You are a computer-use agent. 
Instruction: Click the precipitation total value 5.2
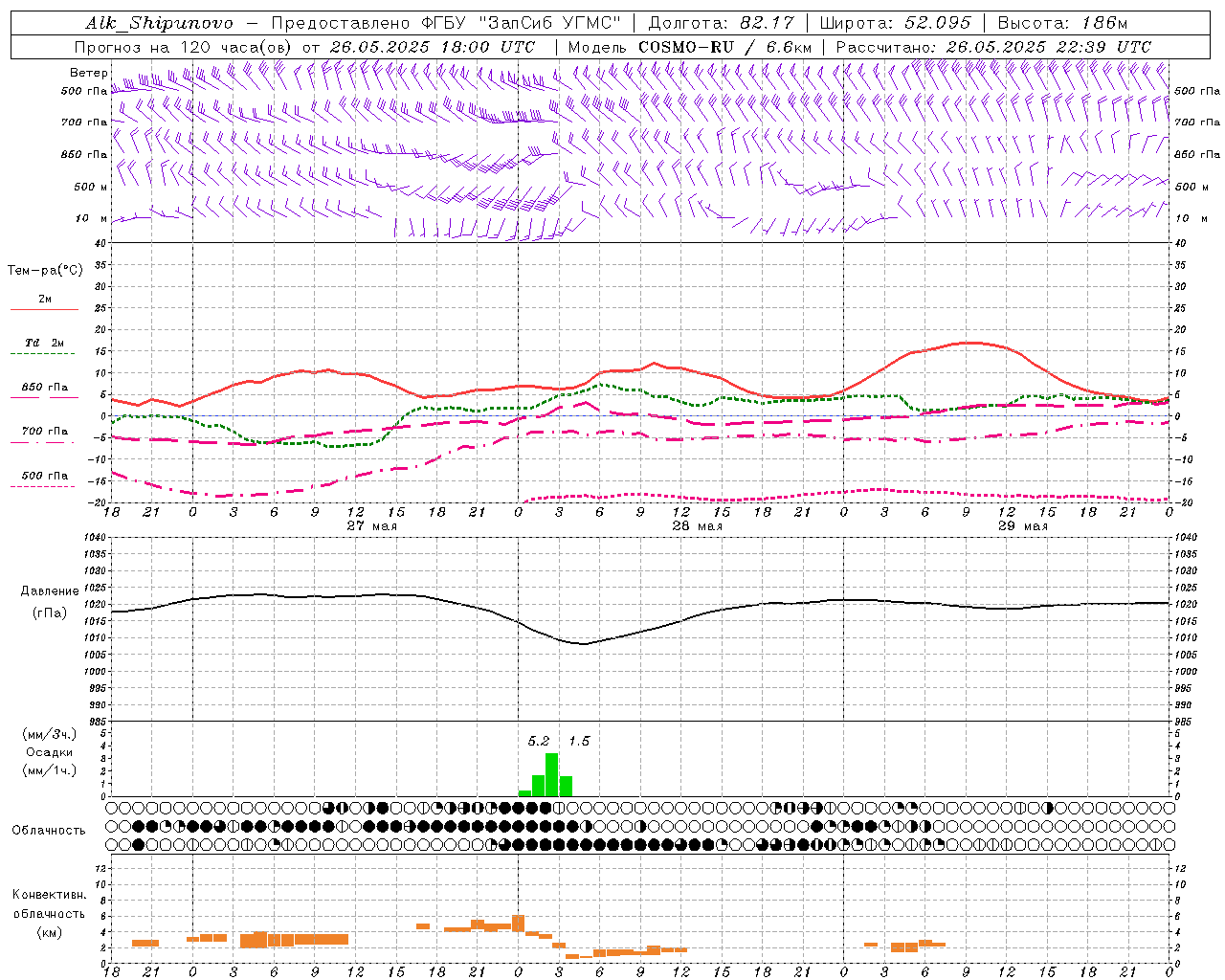click(x=539, y=741)
